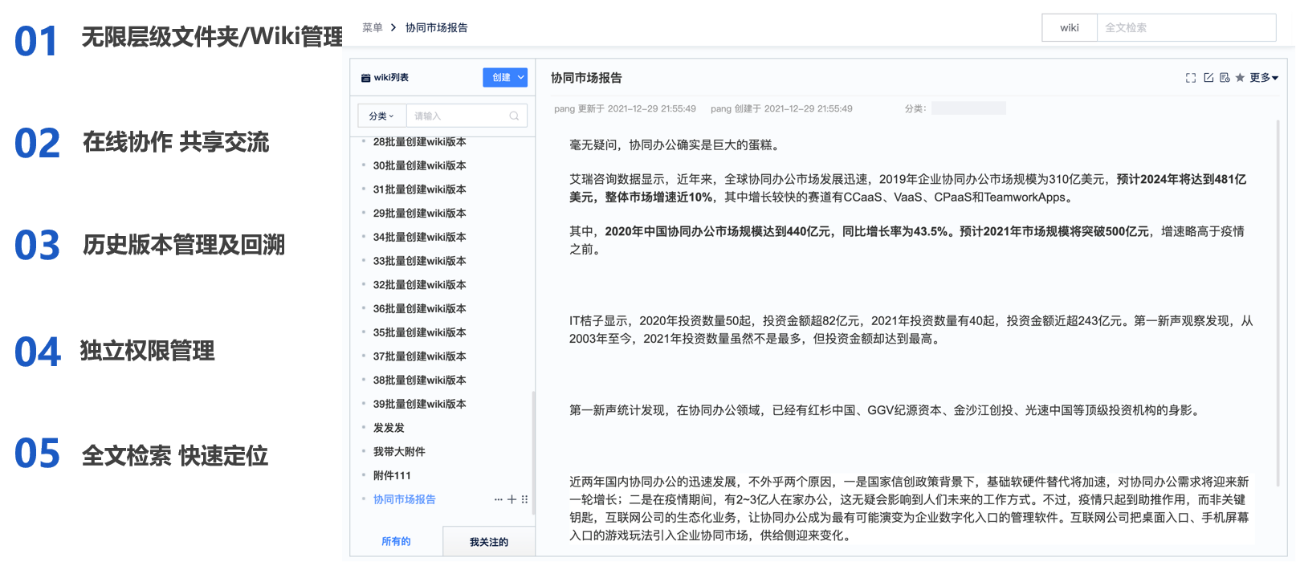Open the more options (…) for 协同市场报告
The width and height of the screenshot is (1296, 582).
pyautogui.click(x=498, y=499)
